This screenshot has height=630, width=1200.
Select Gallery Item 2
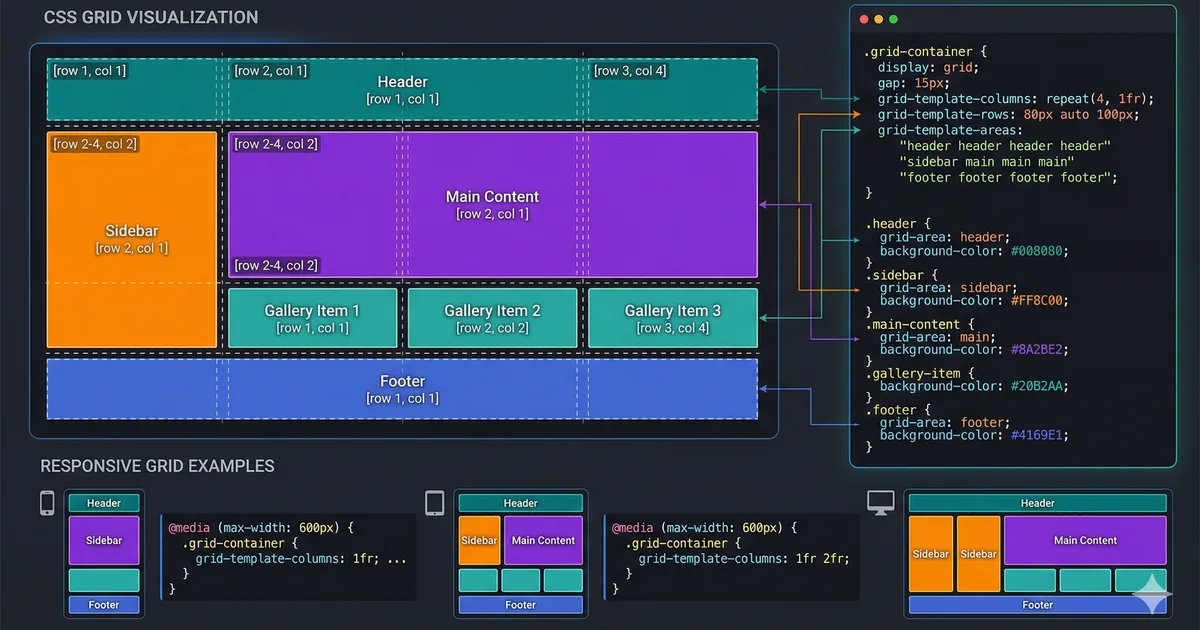coord(492,317)
